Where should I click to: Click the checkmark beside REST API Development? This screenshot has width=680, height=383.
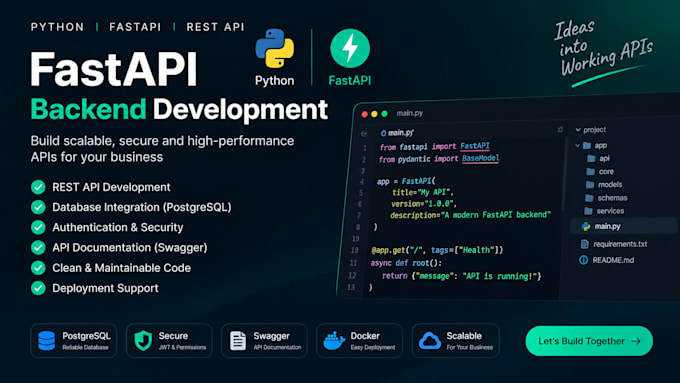[x=38, y=187]
